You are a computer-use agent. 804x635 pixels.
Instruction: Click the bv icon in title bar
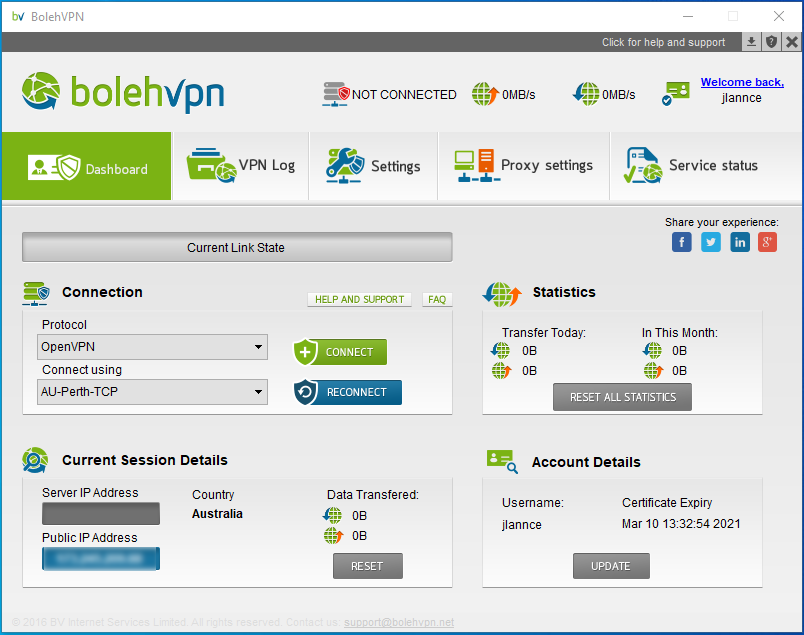click(x=18, y=16)
